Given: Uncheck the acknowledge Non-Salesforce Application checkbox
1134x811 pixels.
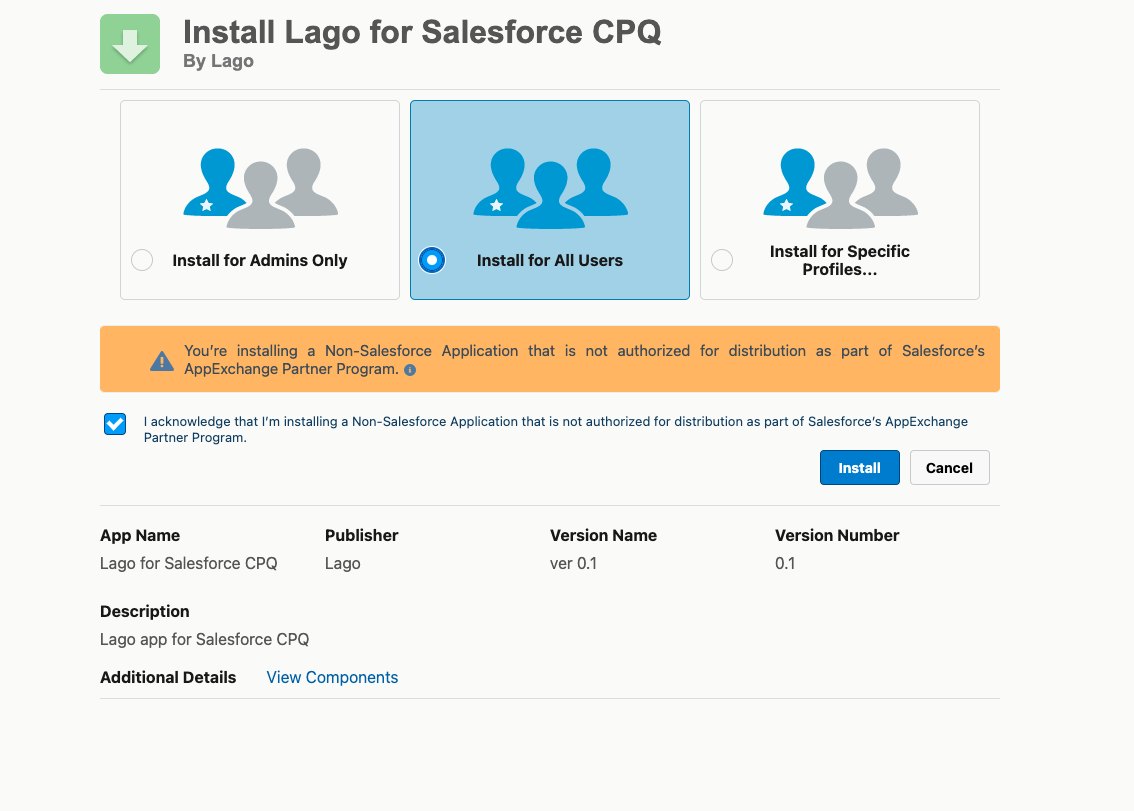Looking at the screenshot, I should coord(115,424).
